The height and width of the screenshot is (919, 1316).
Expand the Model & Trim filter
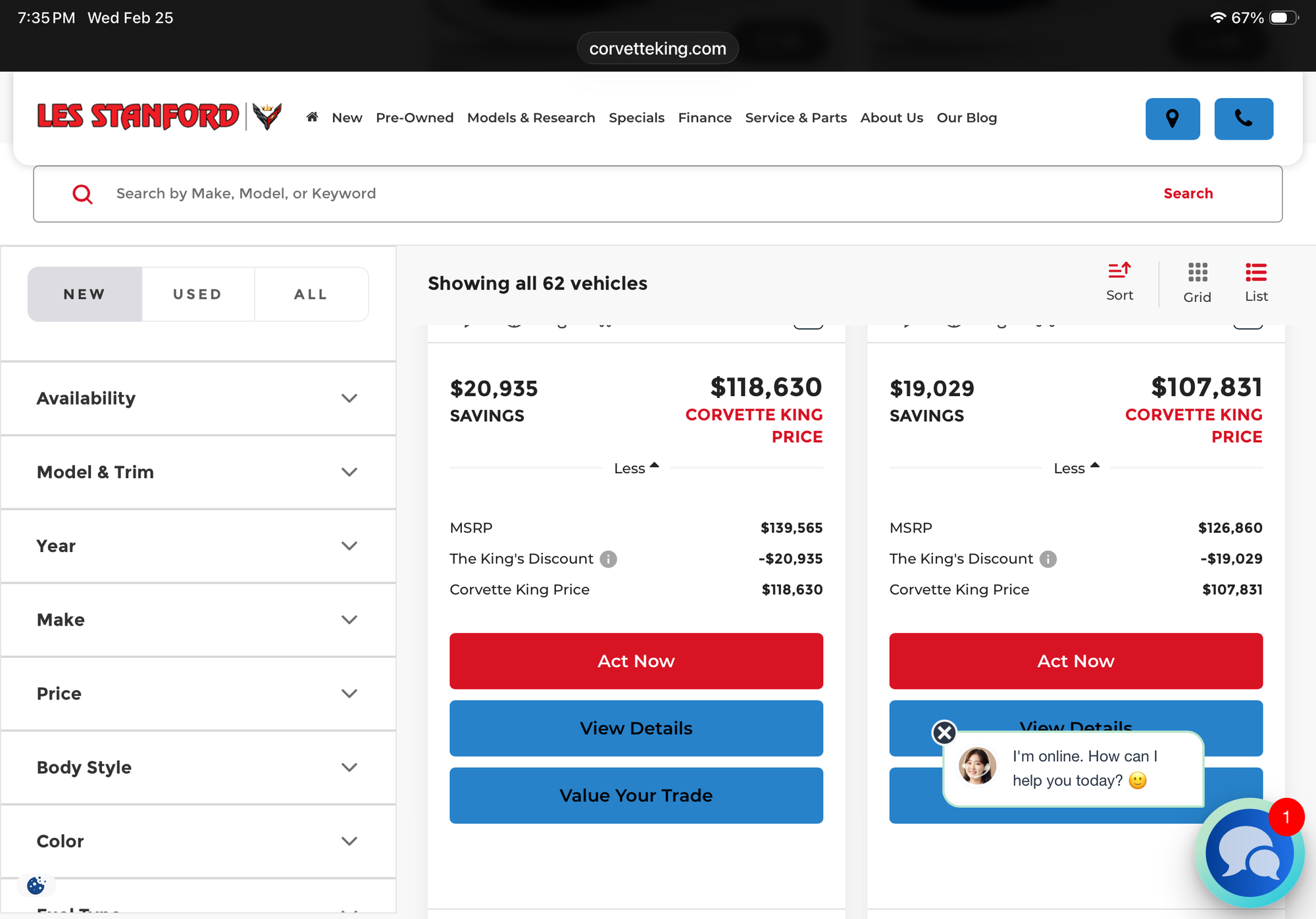click(x=197, y=472)
